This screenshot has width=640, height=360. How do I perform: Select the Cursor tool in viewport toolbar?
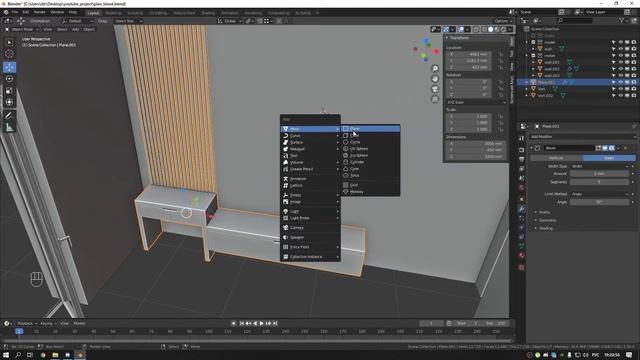(9, 53)
